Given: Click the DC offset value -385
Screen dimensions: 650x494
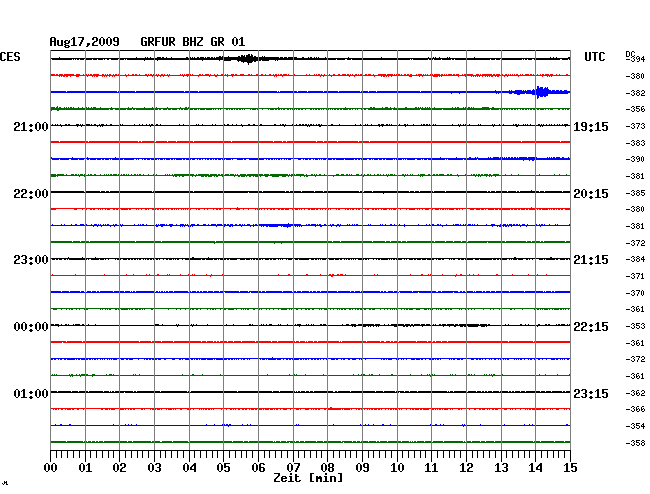Looking at the screenshot, I should point(635,193).
